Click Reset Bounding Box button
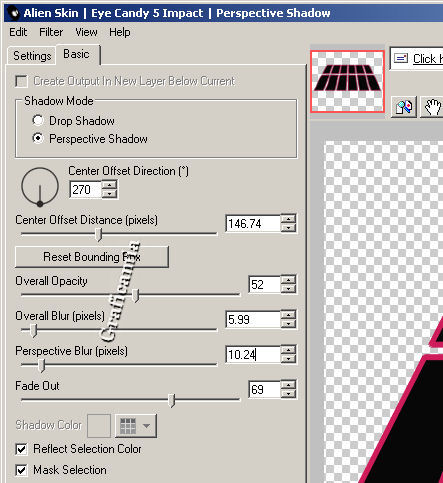The height and width of the screenshot is (483, 443). (92, 257)
